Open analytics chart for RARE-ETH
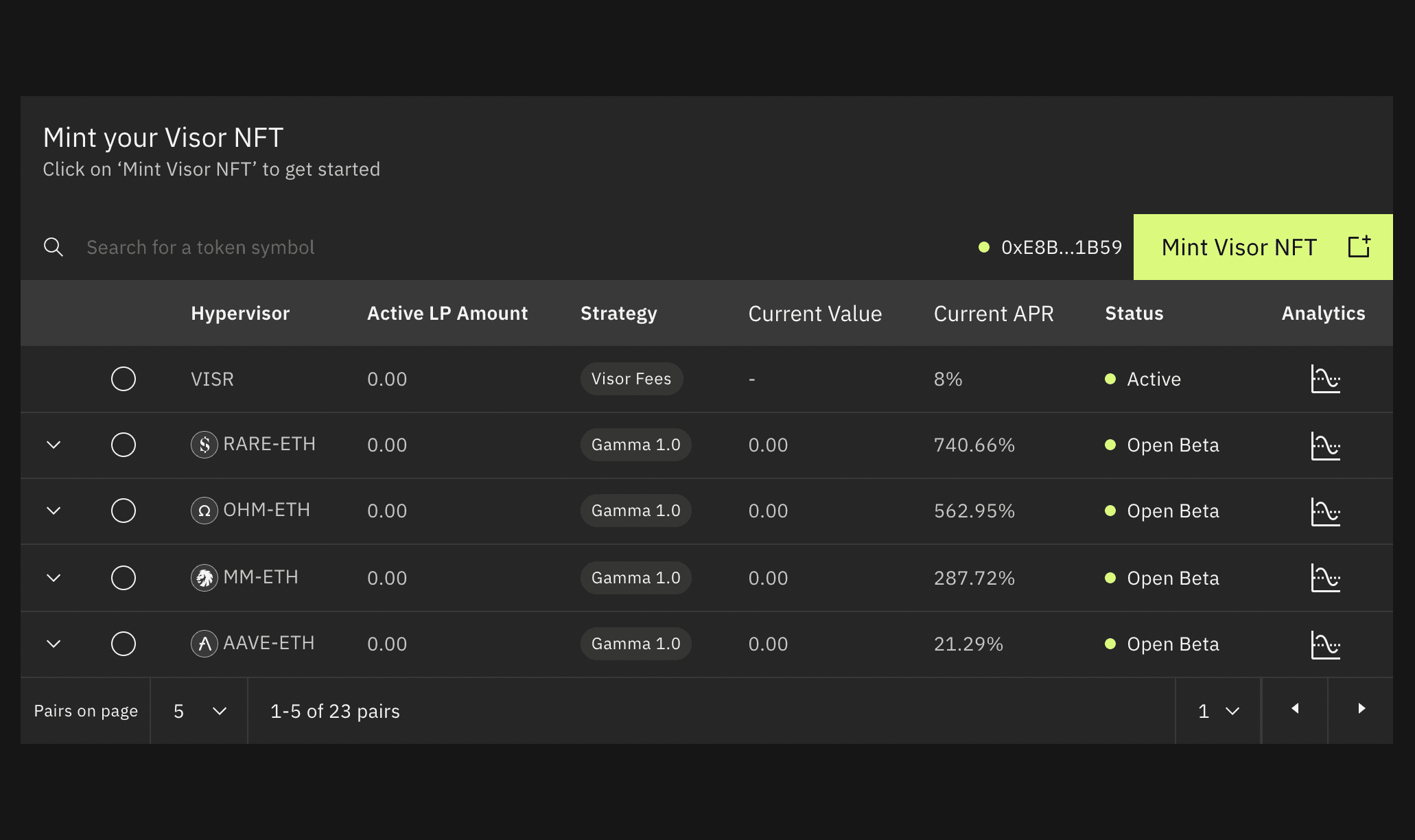 1325,445
